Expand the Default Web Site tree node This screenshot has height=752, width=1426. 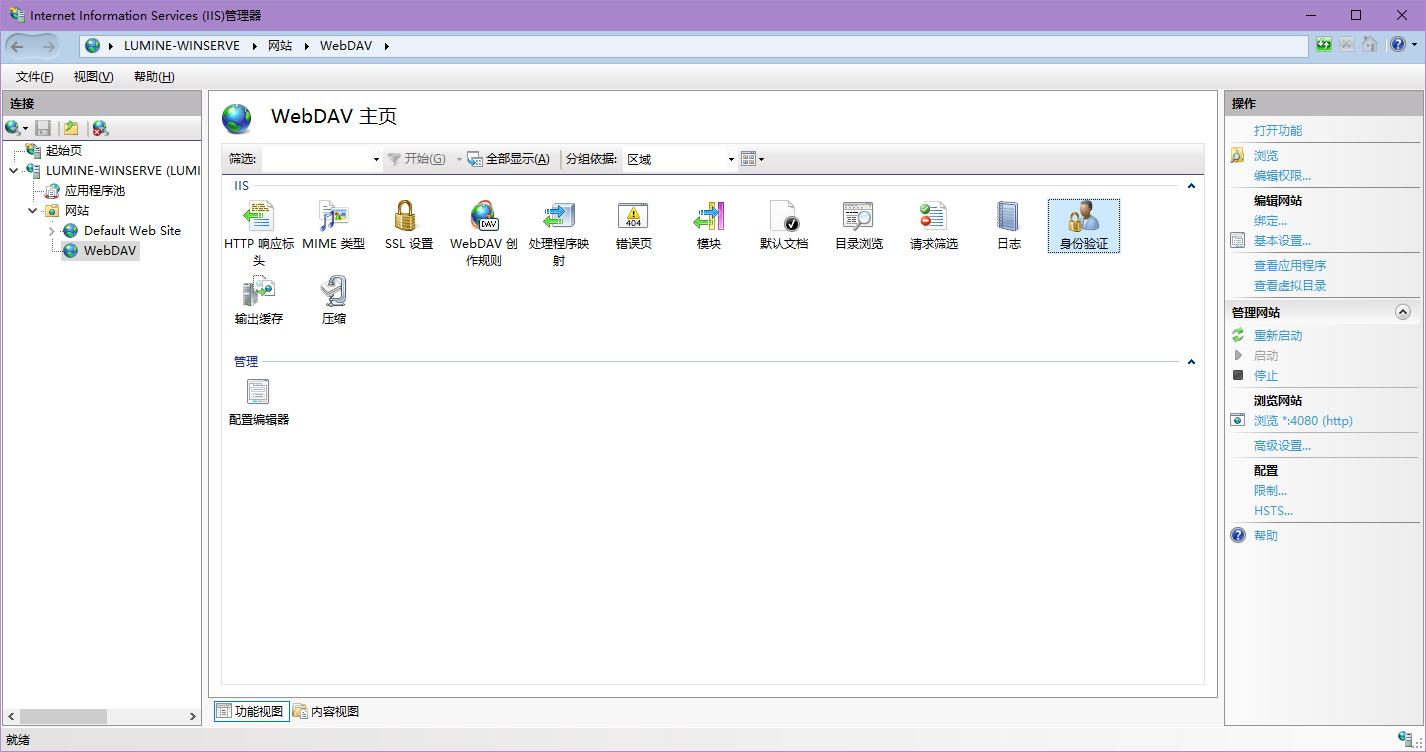tap(52, 231)
